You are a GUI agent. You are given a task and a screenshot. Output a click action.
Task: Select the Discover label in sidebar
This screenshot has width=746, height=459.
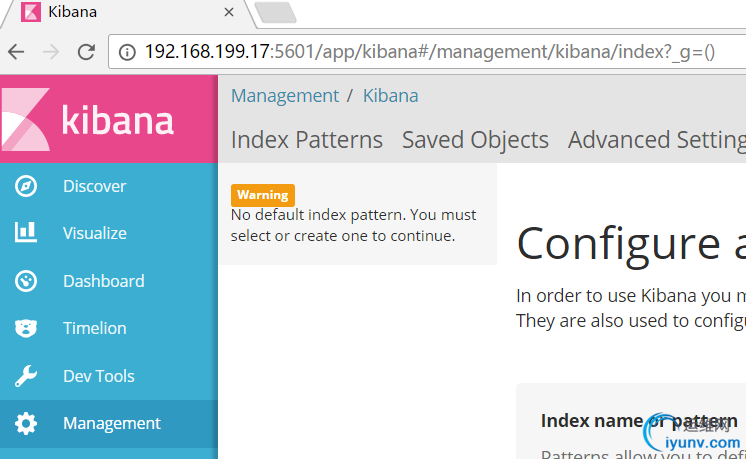(95, 186)
